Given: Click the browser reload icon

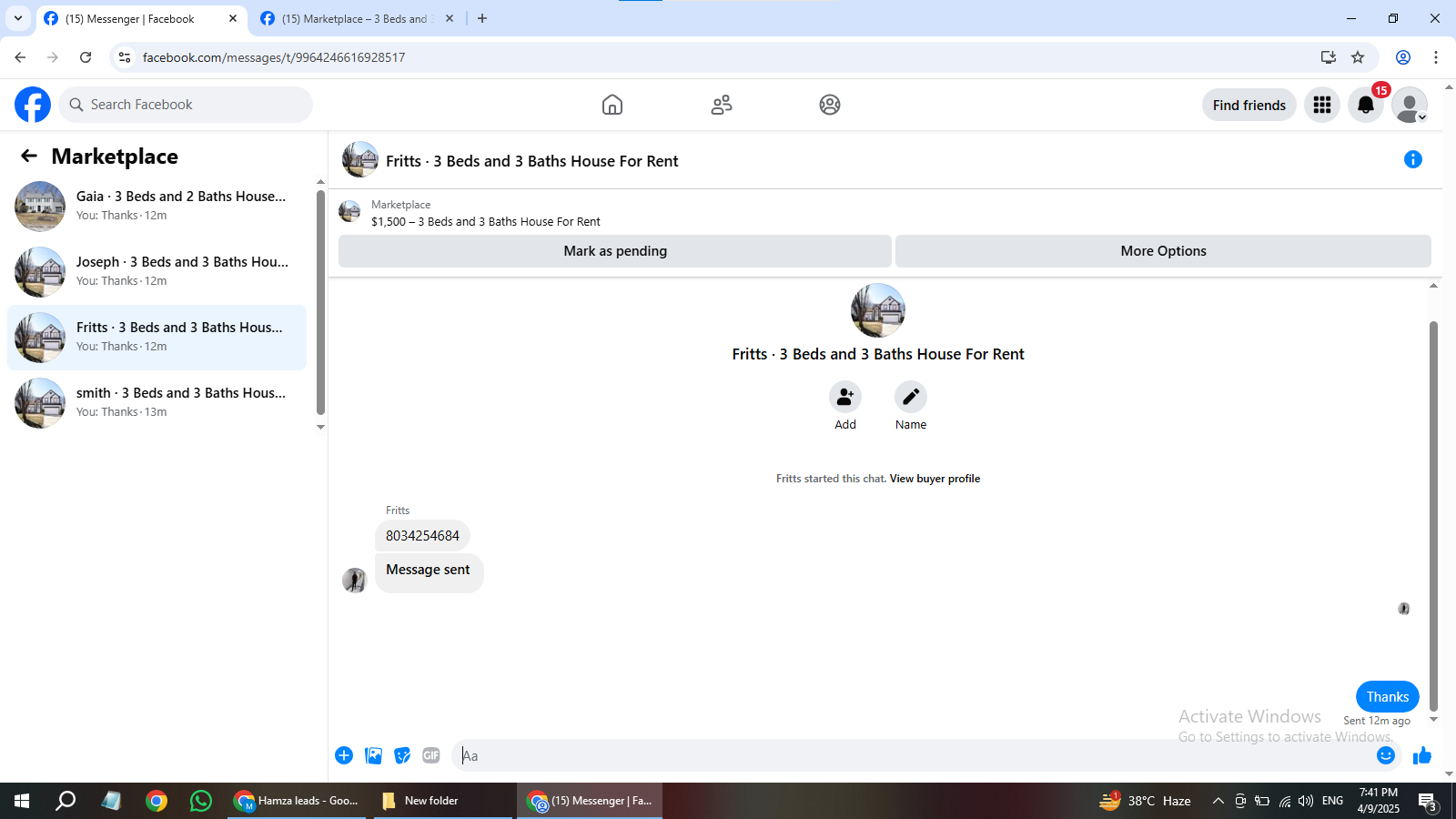Looking at the screenshot, I should (x=86, y=57).
